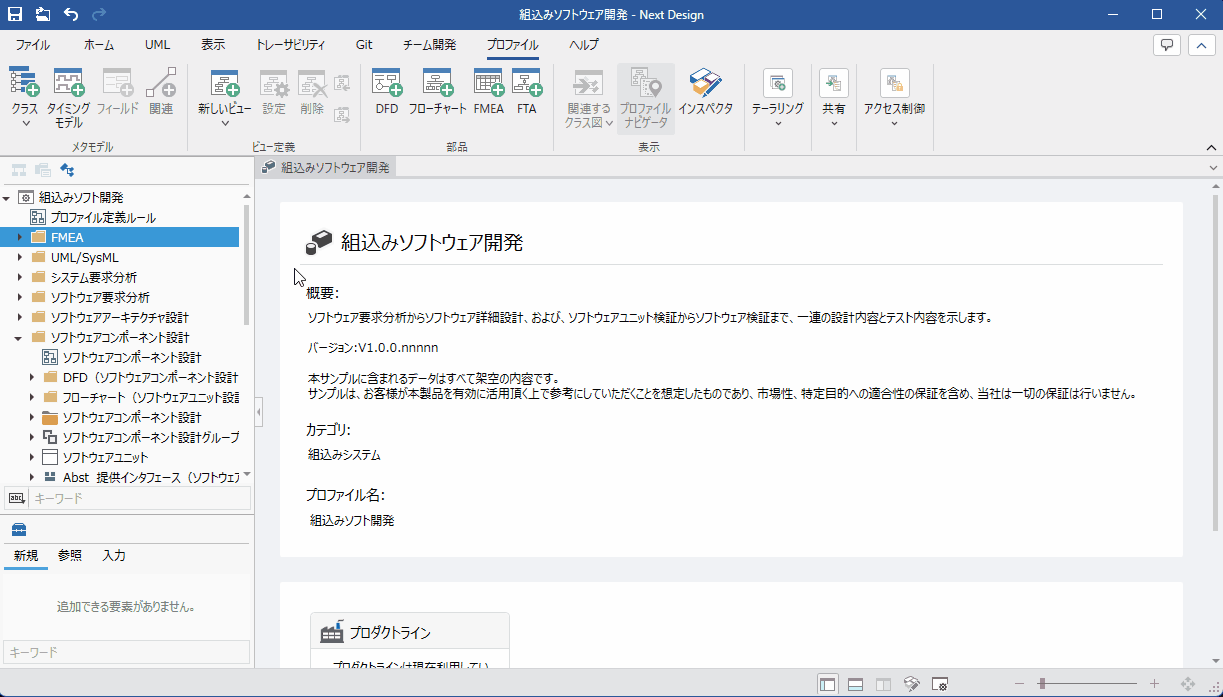Open the インスペクタ panel

tap(706, 92)
